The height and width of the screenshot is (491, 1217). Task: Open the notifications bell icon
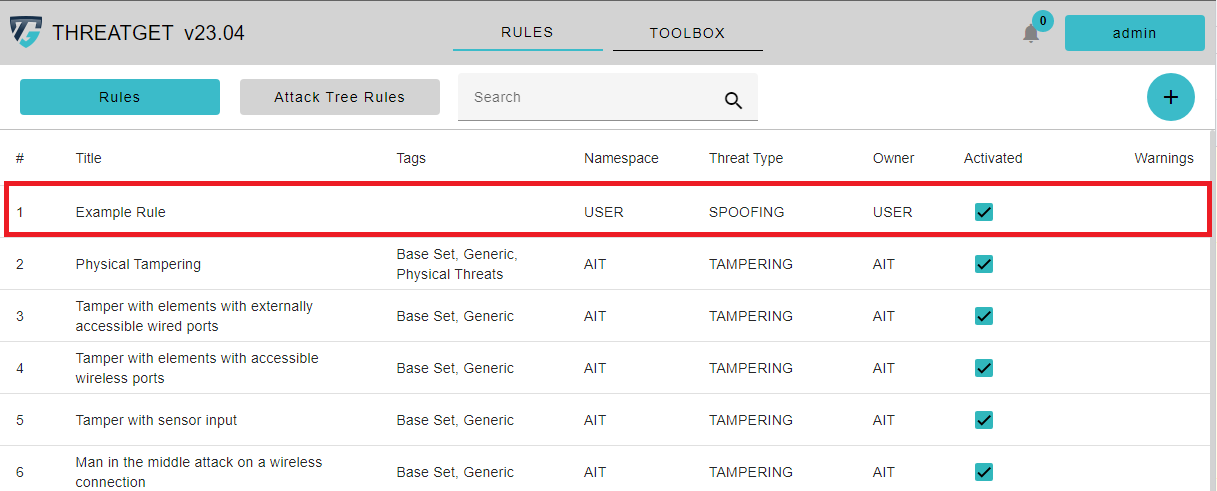(x=1031, y=34)
